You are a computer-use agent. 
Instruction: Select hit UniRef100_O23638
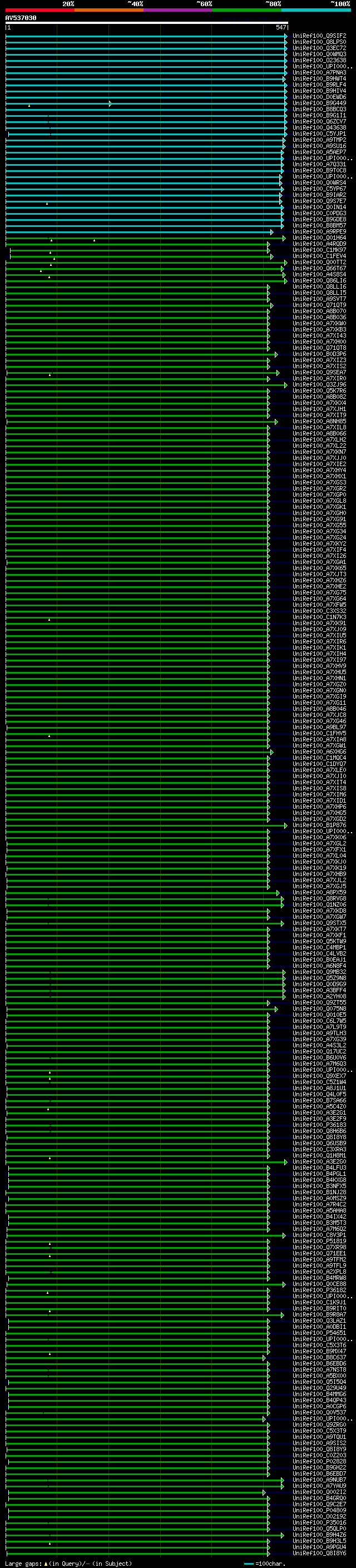coord(319,60)
